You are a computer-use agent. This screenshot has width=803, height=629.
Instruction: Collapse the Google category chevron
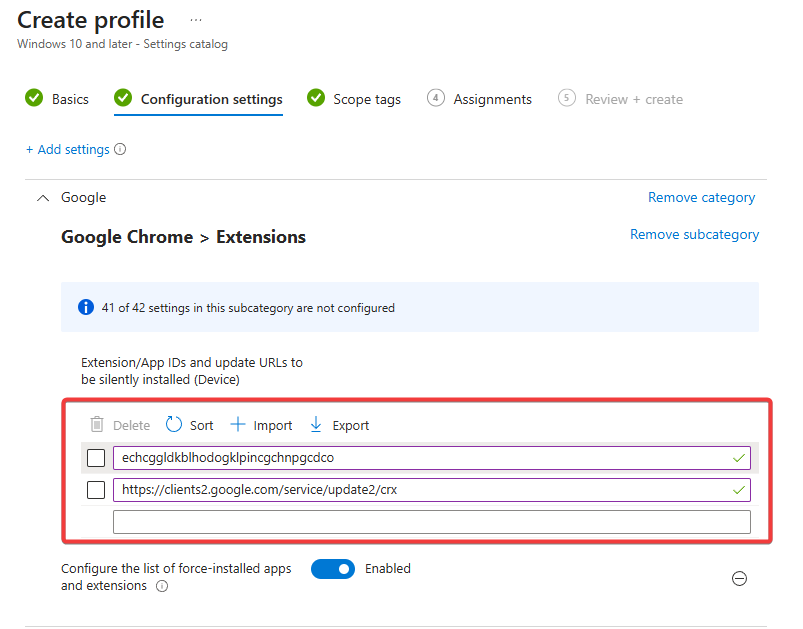coord(43,198)
